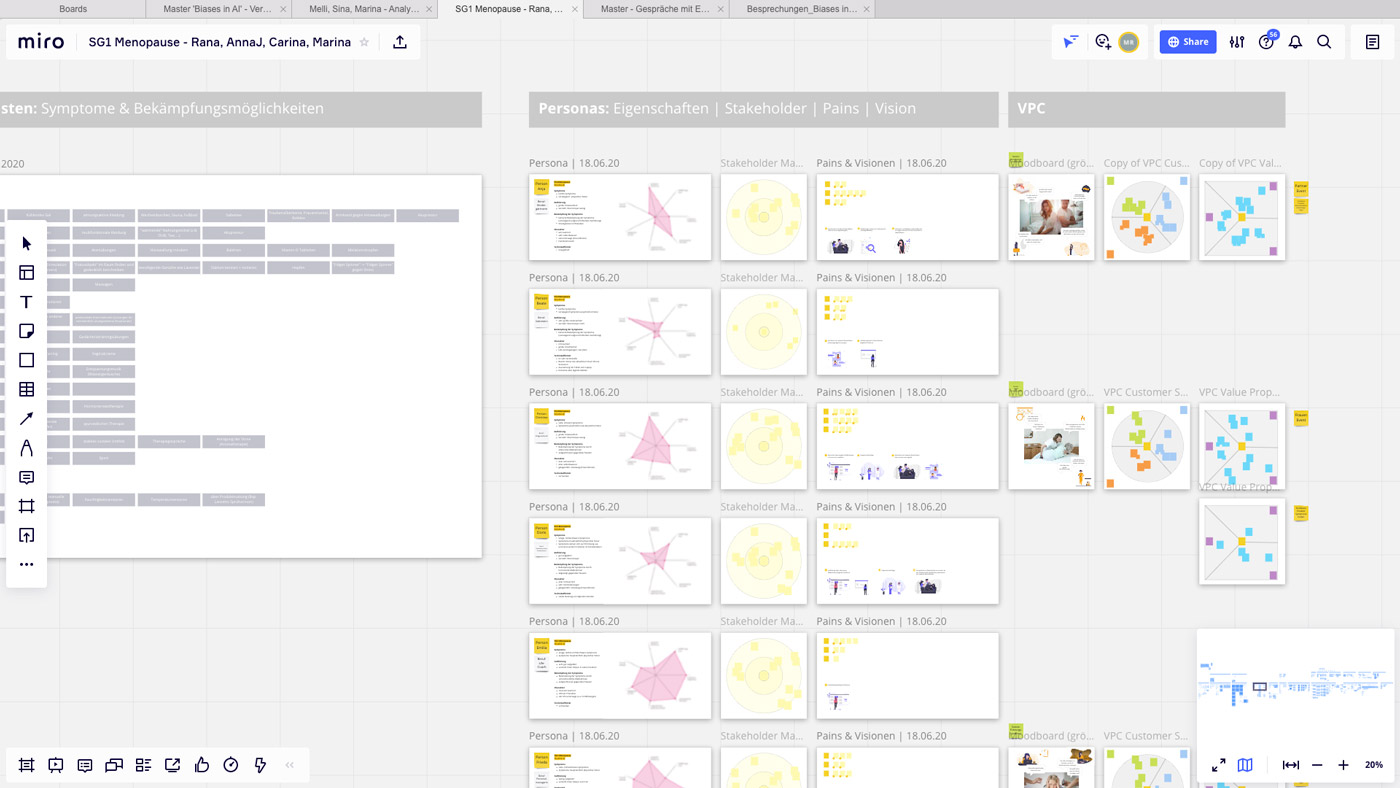The image size is (1400, 788).
Task: Select the Shape rectangle tool
Action: [x=27, y=360]
